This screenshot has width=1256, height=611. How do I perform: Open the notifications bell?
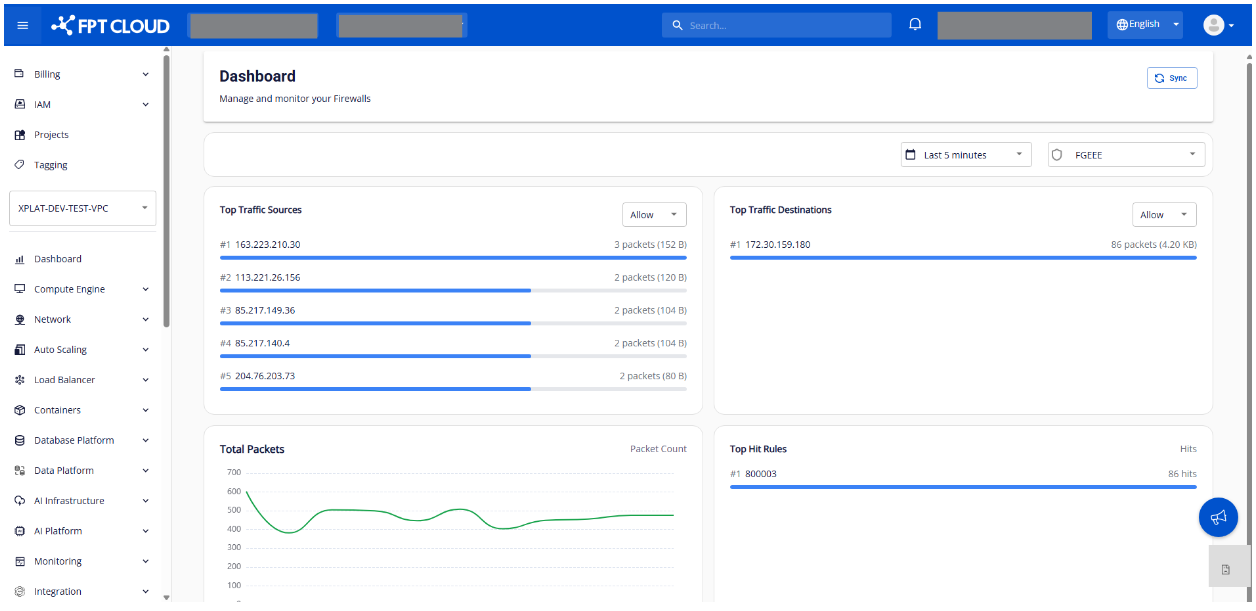point(915,25)
